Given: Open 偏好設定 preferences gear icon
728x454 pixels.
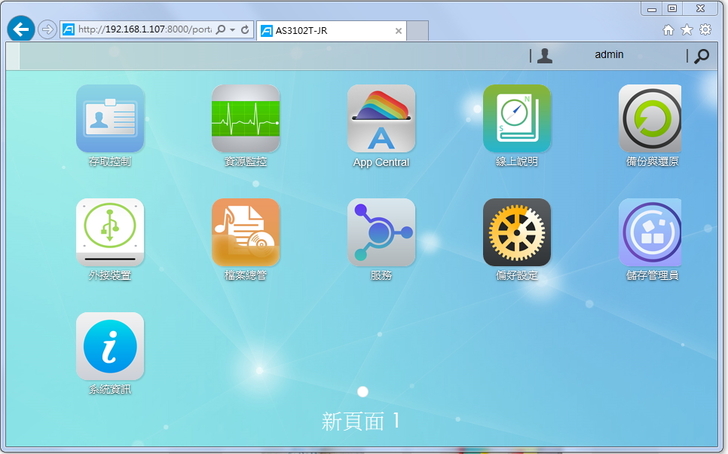Looking at the screenshot, I should click(x=516, y=232).
